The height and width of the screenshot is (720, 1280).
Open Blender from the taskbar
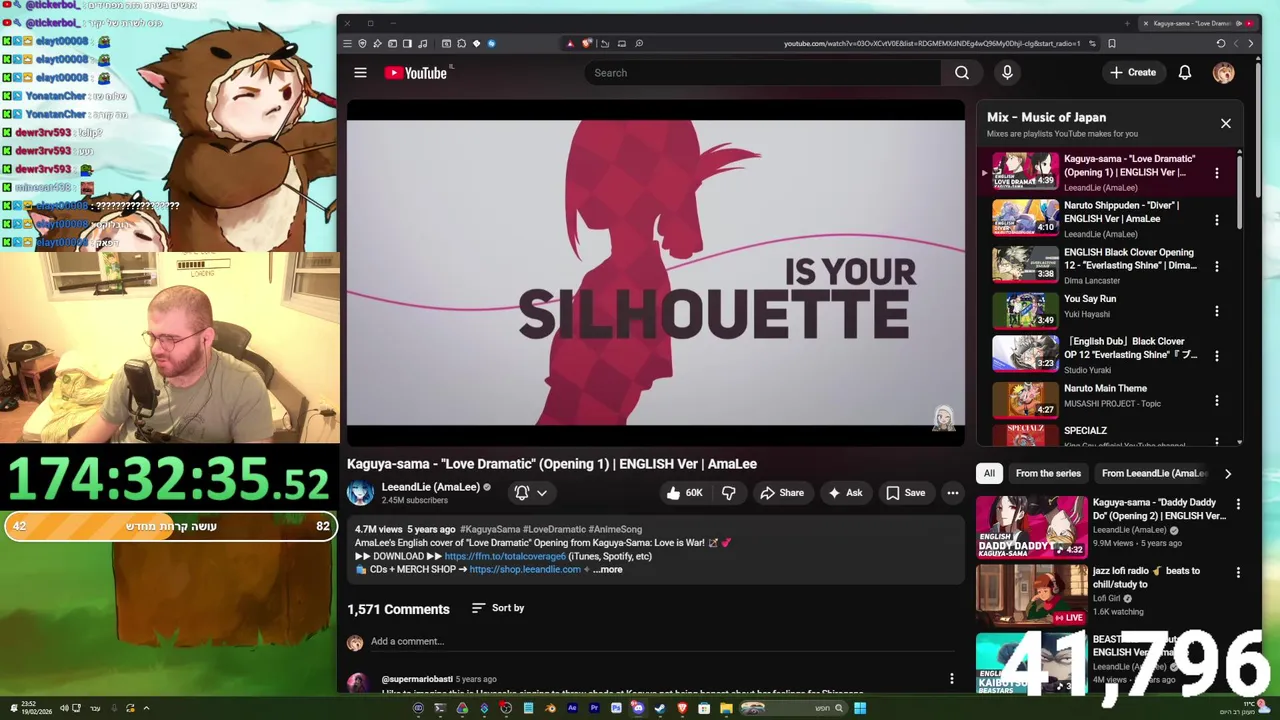click(x=550, y=708)
